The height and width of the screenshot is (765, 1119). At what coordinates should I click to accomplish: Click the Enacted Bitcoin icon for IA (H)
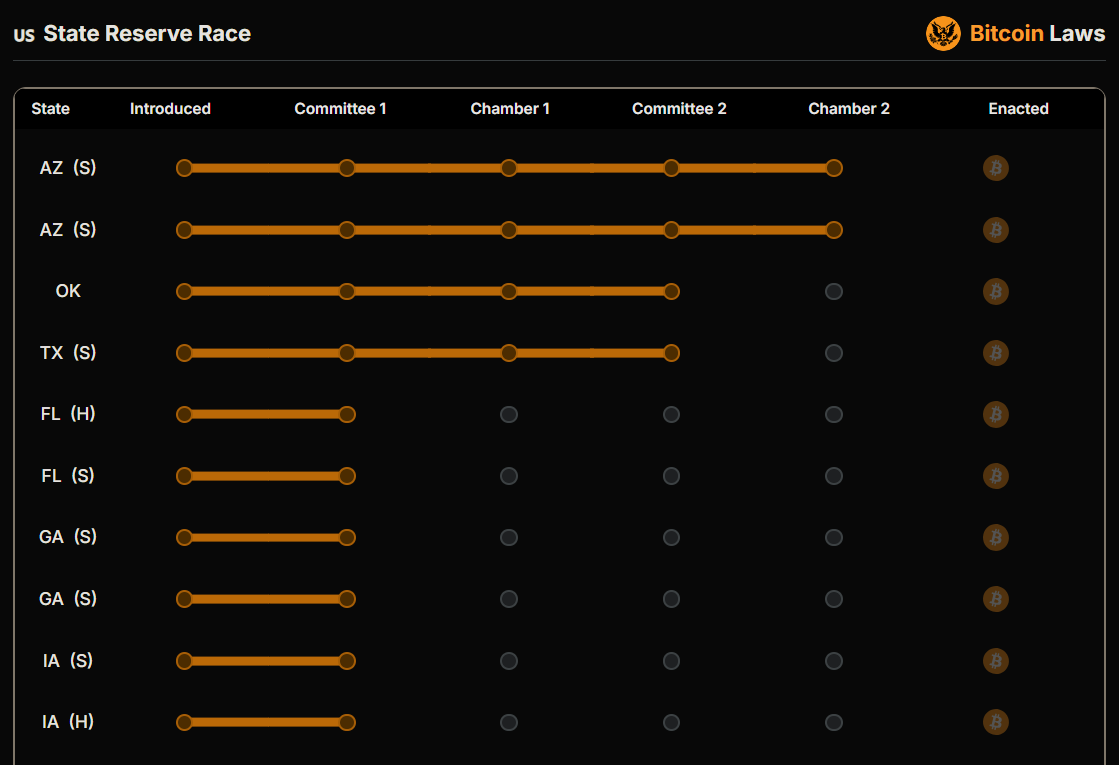(995, 722)
